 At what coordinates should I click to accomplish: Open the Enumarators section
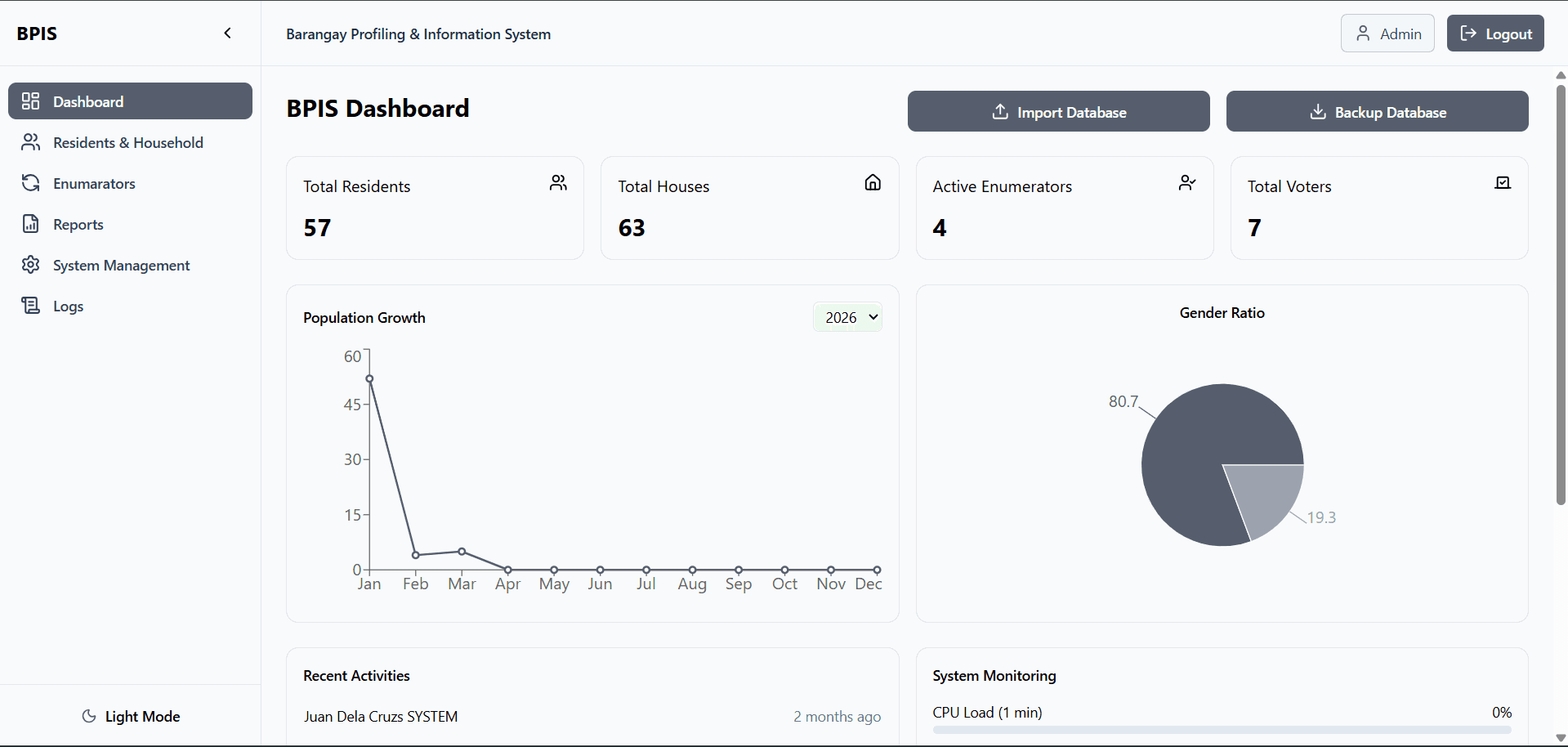(130, 183)
